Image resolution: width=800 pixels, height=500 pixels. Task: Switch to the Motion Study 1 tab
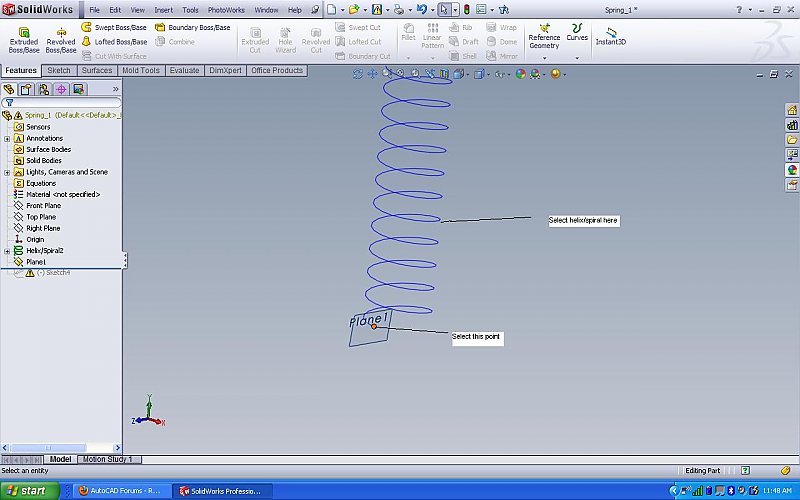[x=108, y=459]
